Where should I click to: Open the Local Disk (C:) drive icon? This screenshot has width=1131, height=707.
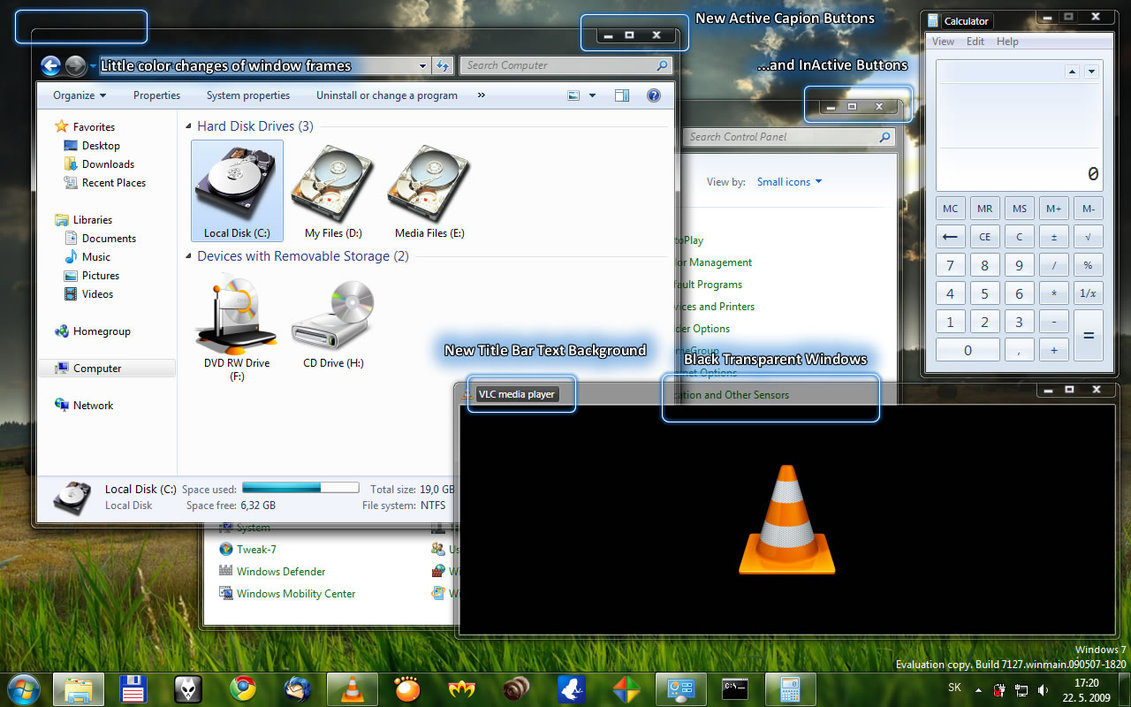pyautogui.click(x=237, y=190)
